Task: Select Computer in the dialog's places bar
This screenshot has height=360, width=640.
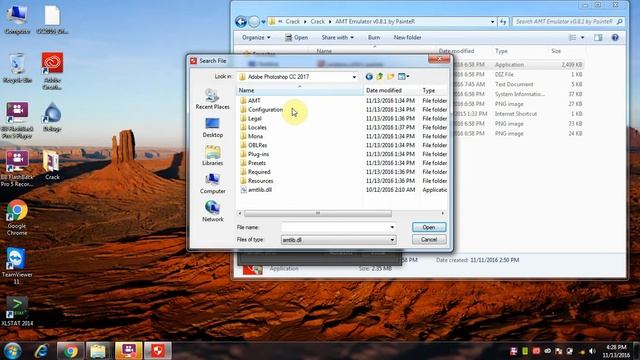Action: pyautogui.click(x=212, y=184)
